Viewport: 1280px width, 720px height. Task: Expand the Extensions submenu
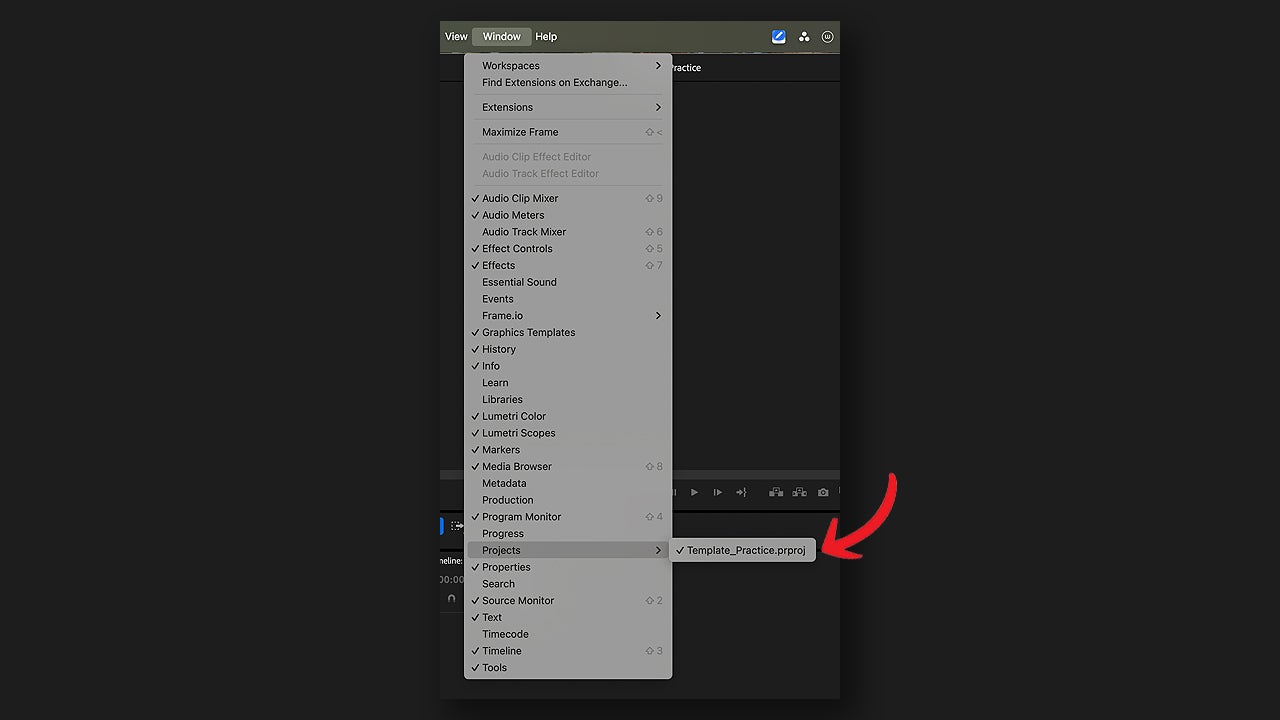click(568, 107)
